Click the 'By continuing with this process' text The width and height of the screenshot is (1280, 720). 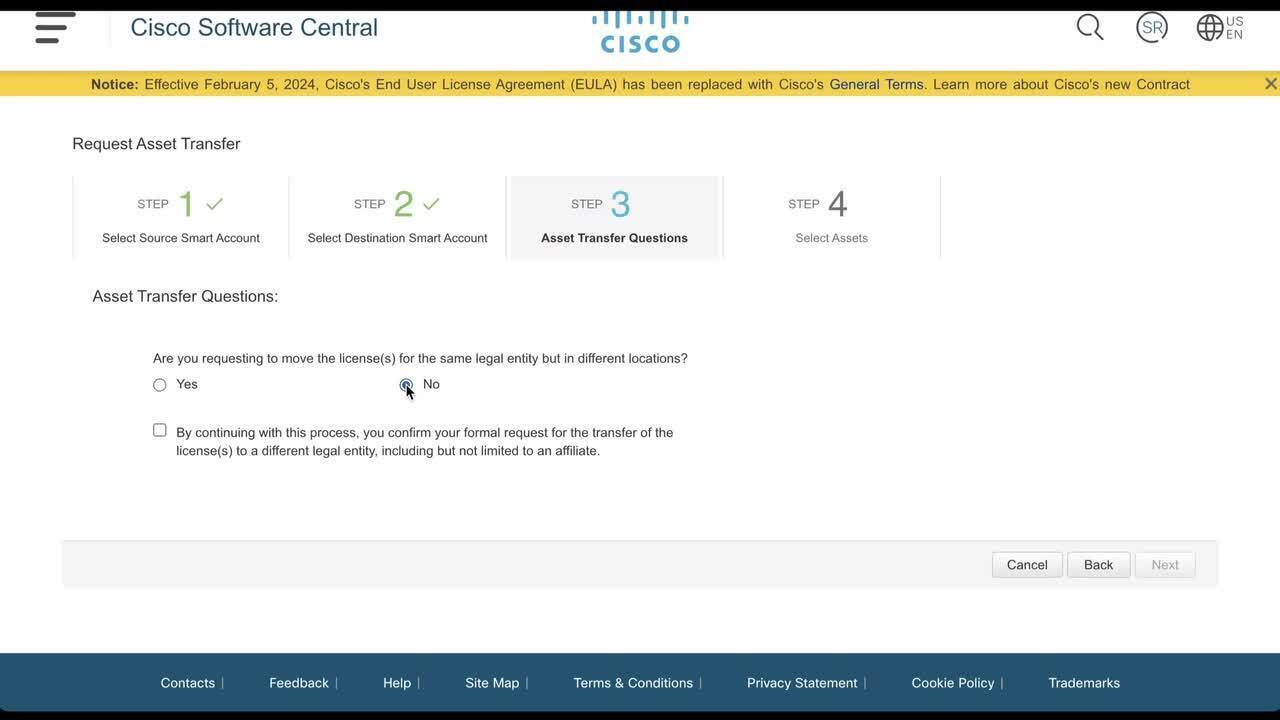425,442
